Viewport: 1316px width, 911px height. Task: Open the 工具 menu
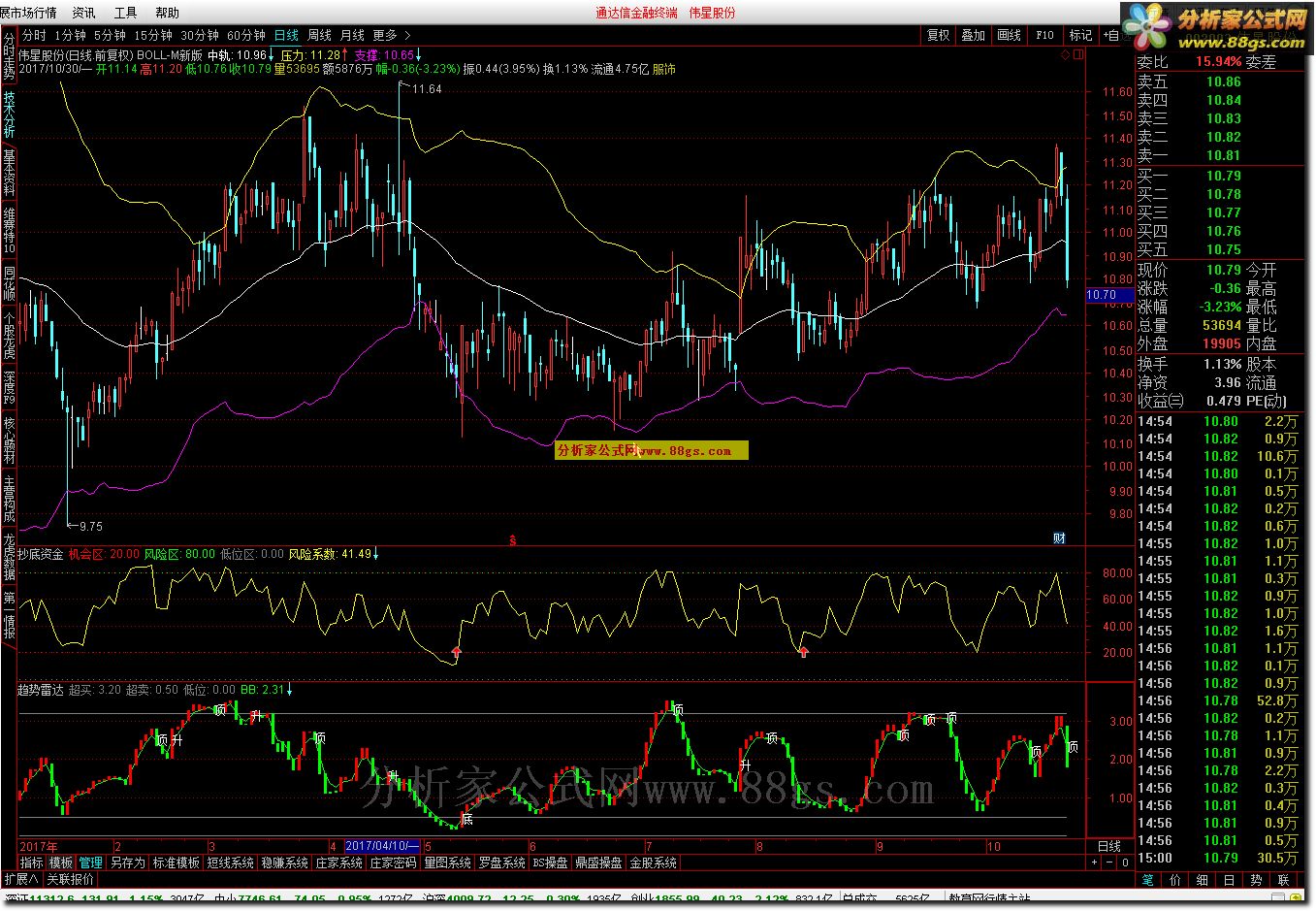point(125,13)
